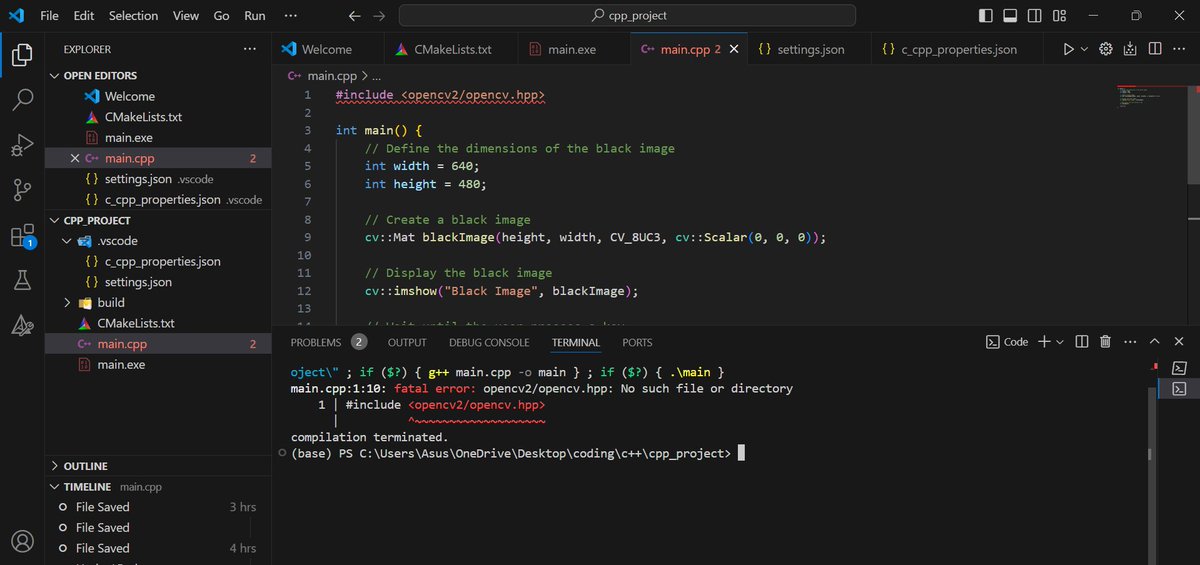Open editor More Actions ellipsis

pyautogui.click(x=1178, y=48)
